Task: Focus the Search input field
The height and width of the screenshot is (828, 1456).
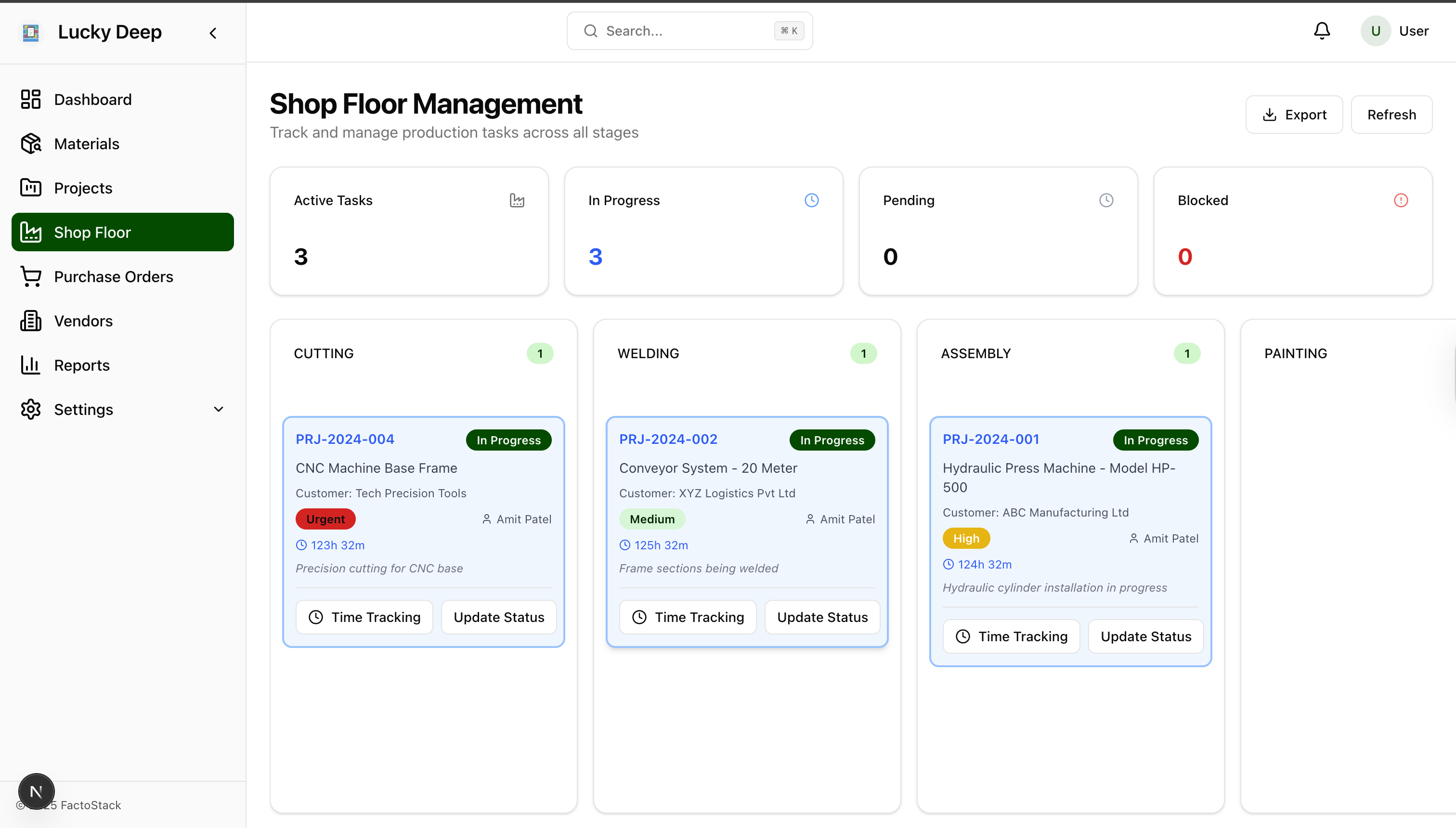Action: pos(683,31)
